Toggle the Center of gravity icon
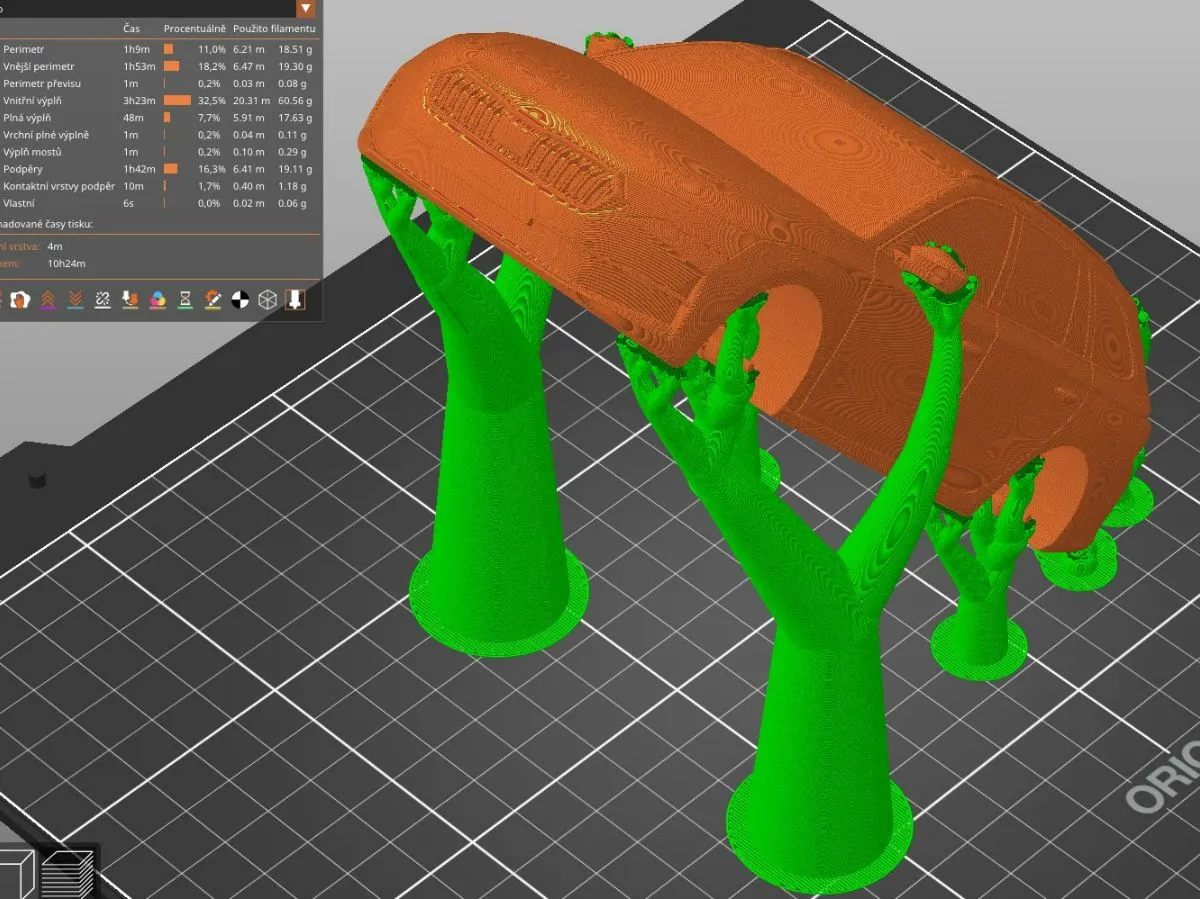 tap(240, 299)
